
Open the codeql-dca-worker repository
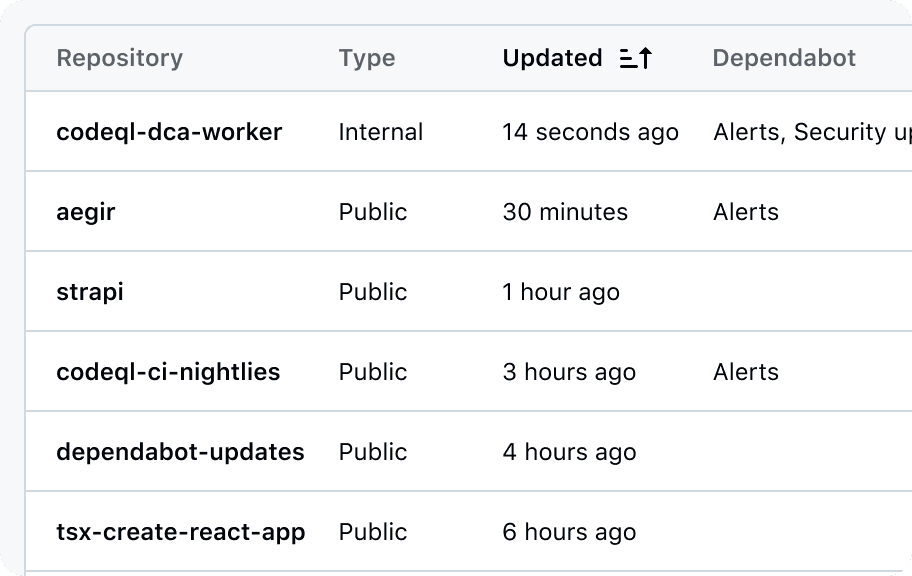tap(169, 132)
